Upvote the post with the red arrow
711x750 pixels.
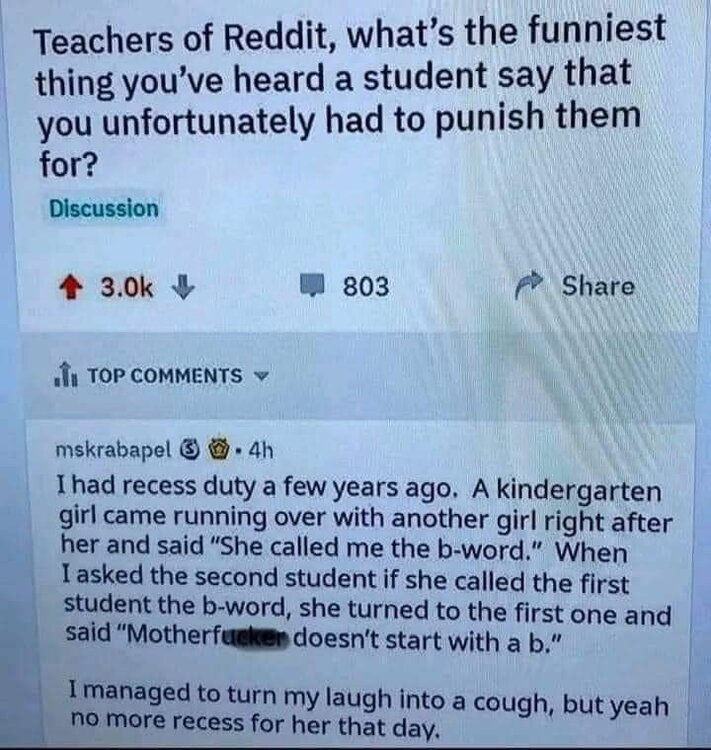point(70,287)
